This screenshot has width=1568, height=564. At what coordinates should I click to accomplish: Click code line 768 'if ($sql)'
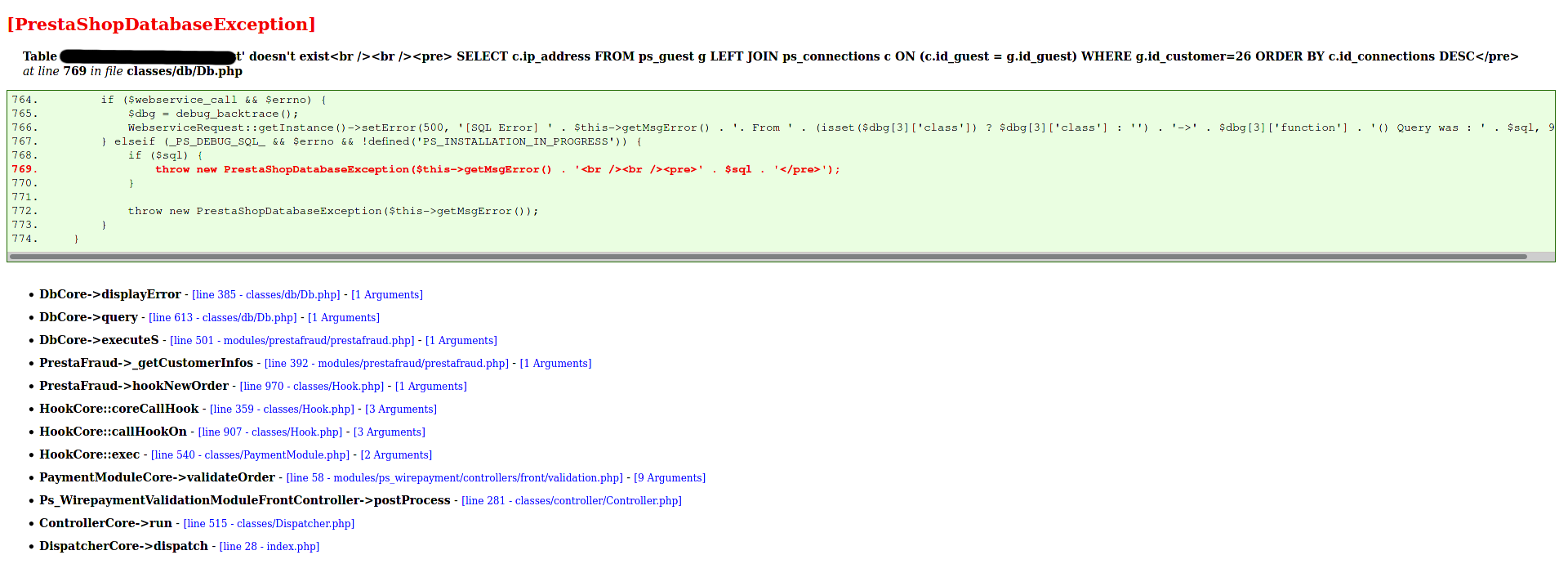pos(165,156)
